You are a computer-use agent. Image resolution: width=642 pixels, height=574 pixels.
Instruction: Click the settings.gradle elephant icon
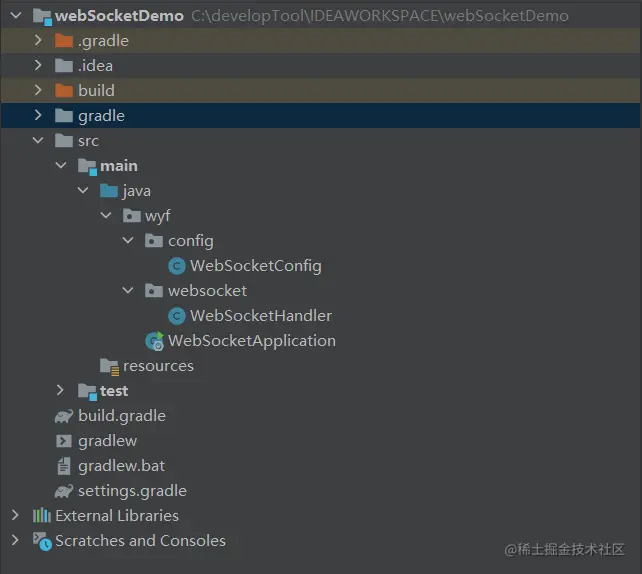(64, 491)
